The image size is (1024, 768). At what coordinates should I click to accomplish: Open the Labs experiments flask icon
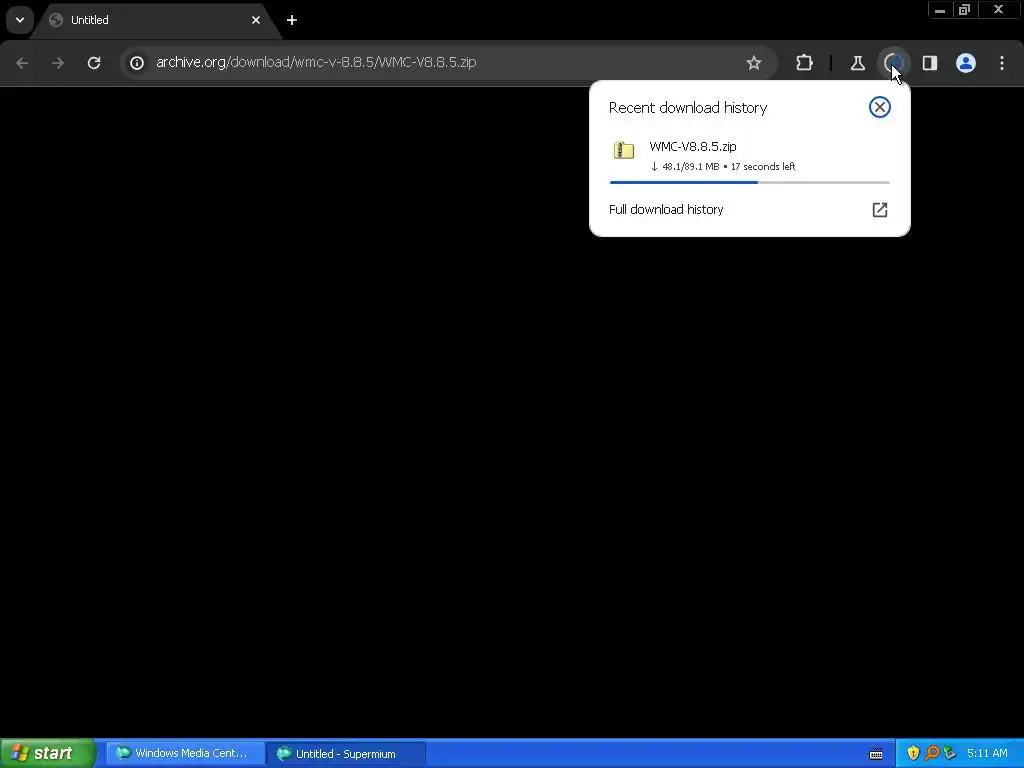pos(857,63)
